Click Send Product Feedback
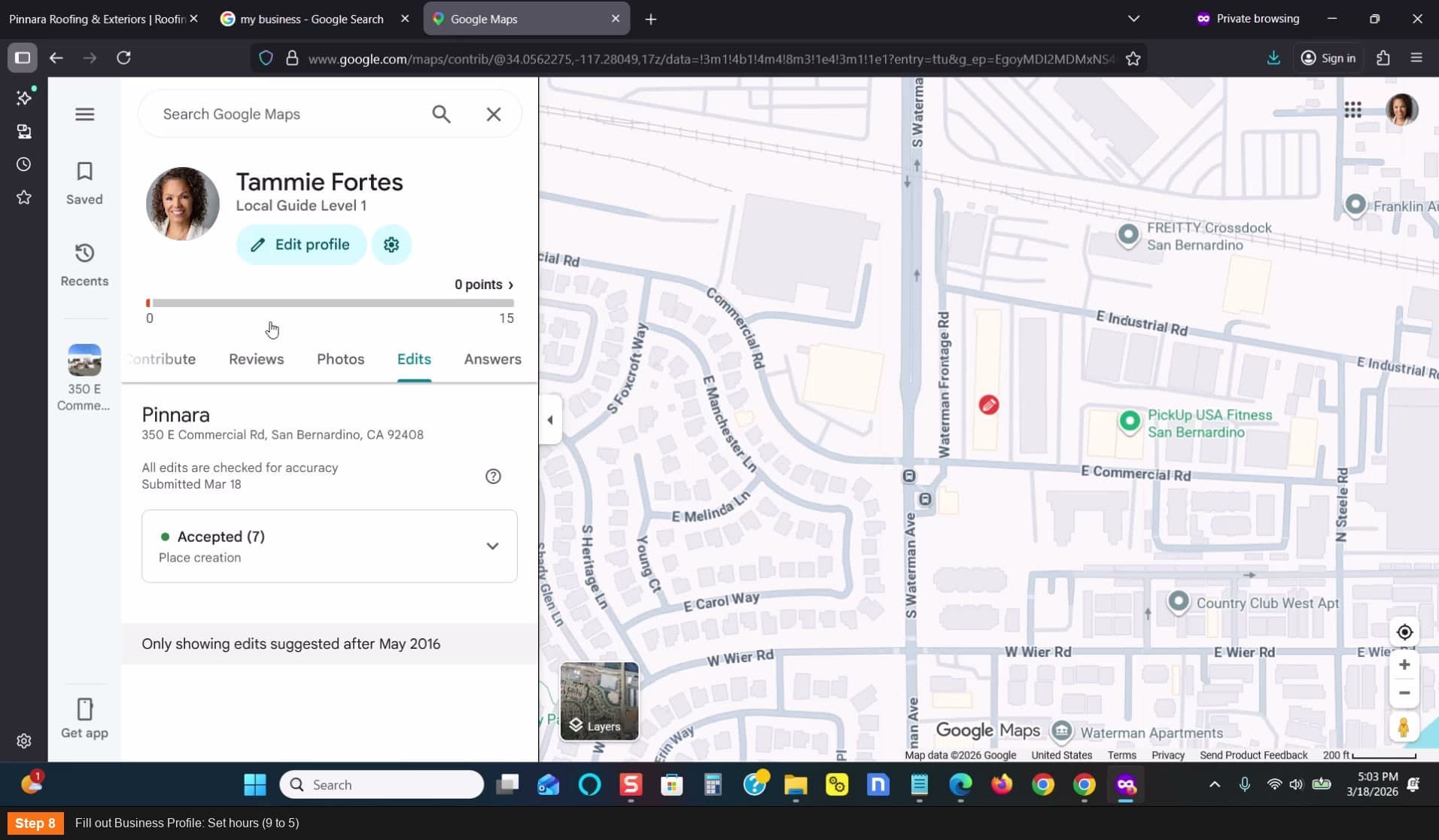Image resolution: width=1439 pixels, height=840 pixels. [1253, 755]
